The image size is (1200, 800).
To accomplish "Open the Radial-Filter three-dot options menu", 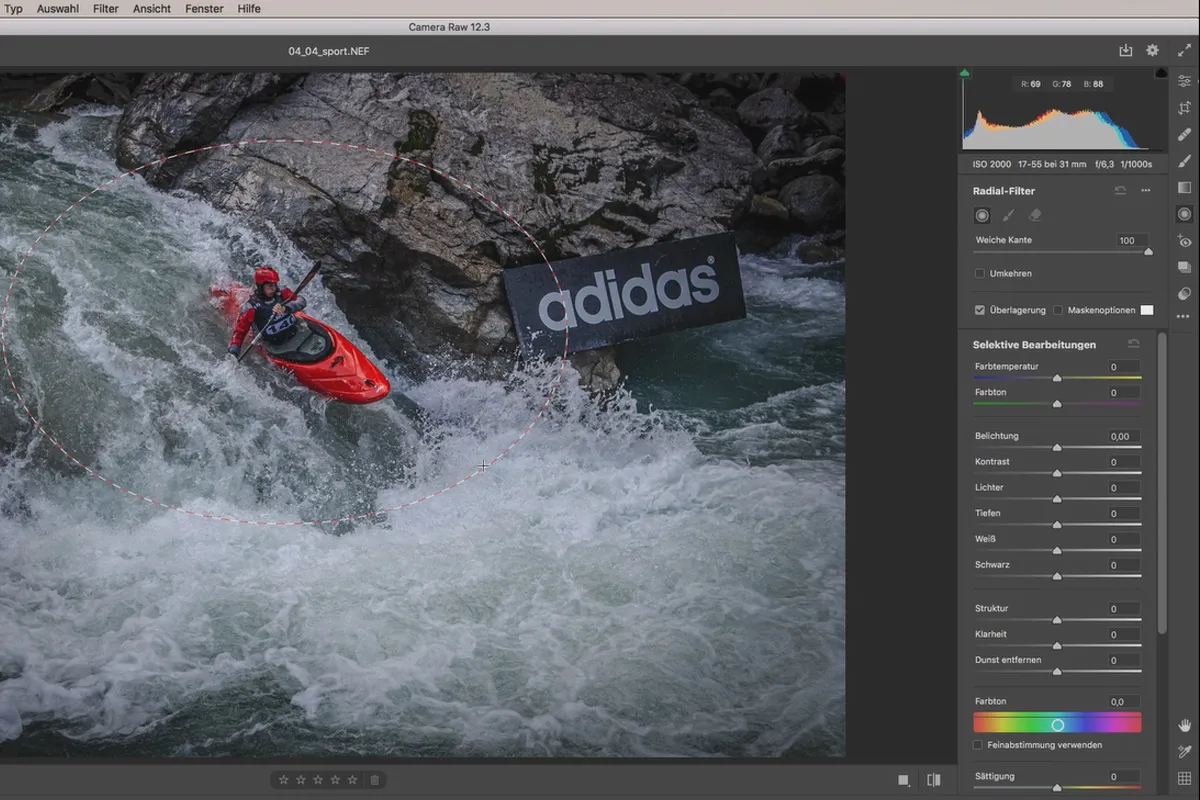I will [1146, 190].
